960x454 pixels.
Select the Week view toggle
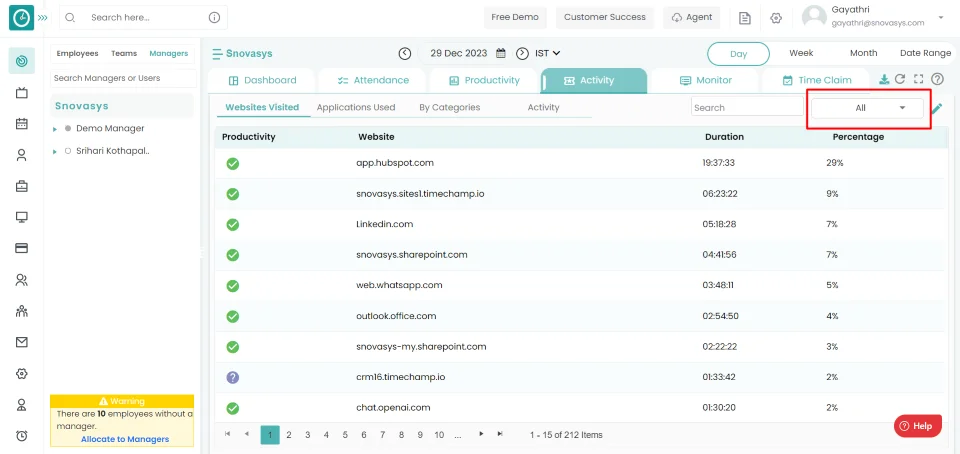click(x=801, y=53)
